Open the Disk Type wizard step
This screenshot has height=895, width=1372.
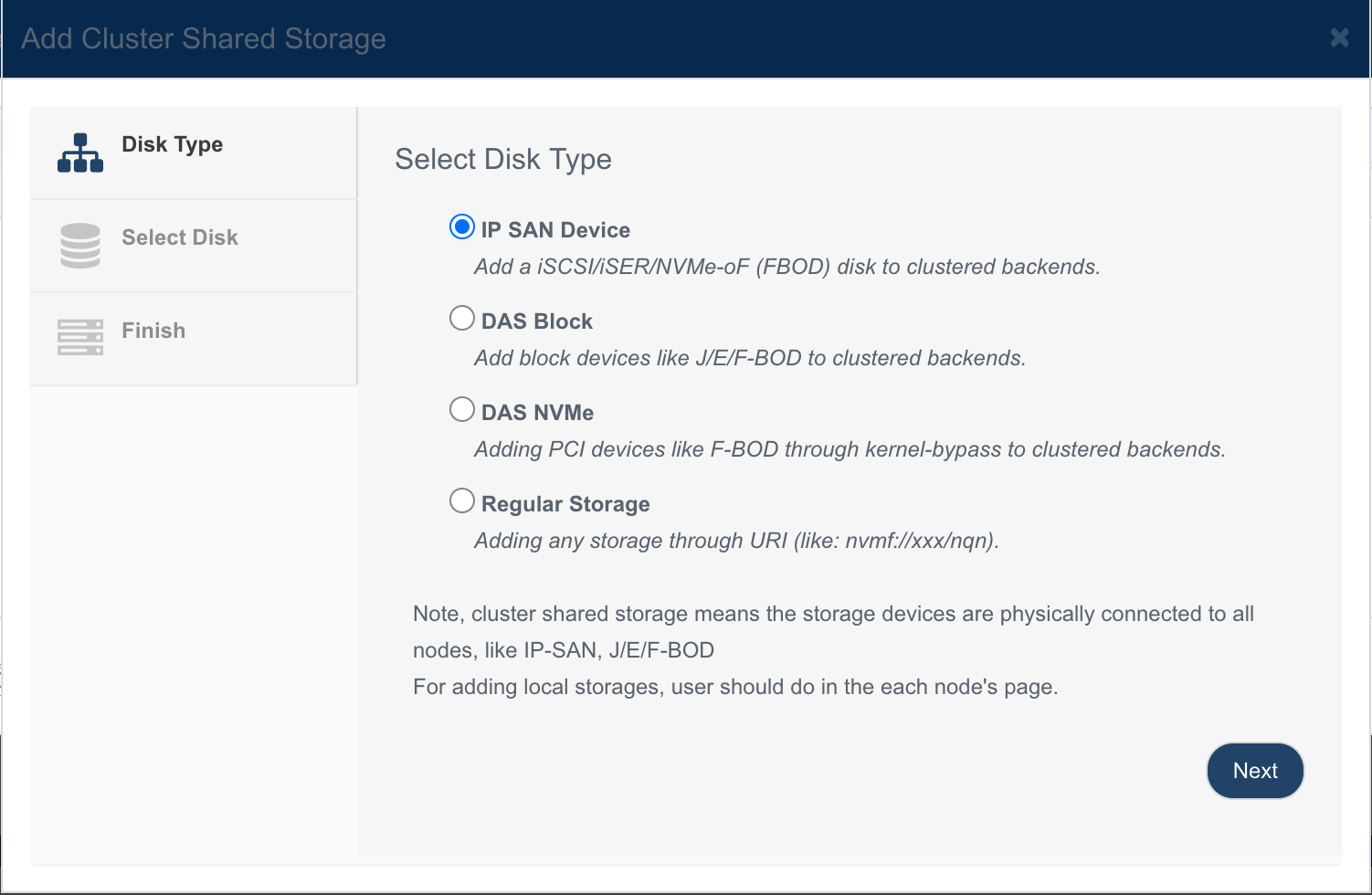[194, 153]
